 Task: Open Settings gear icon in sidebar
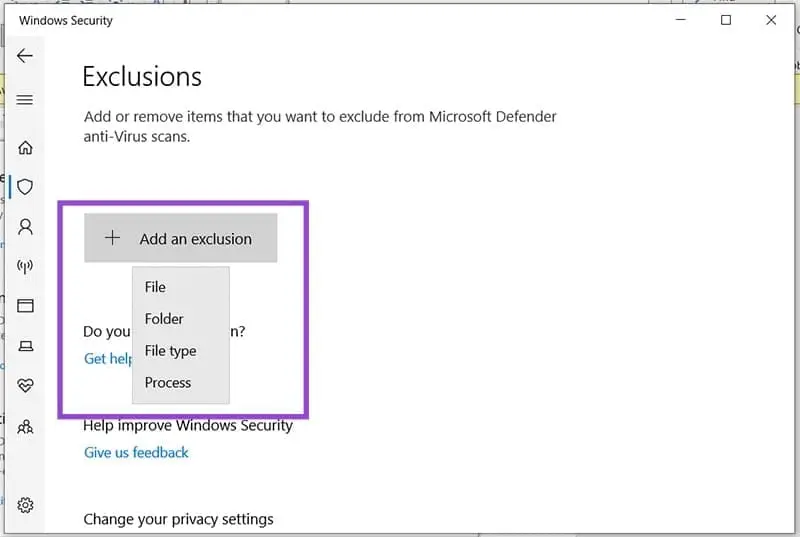(x=25, y=505)
